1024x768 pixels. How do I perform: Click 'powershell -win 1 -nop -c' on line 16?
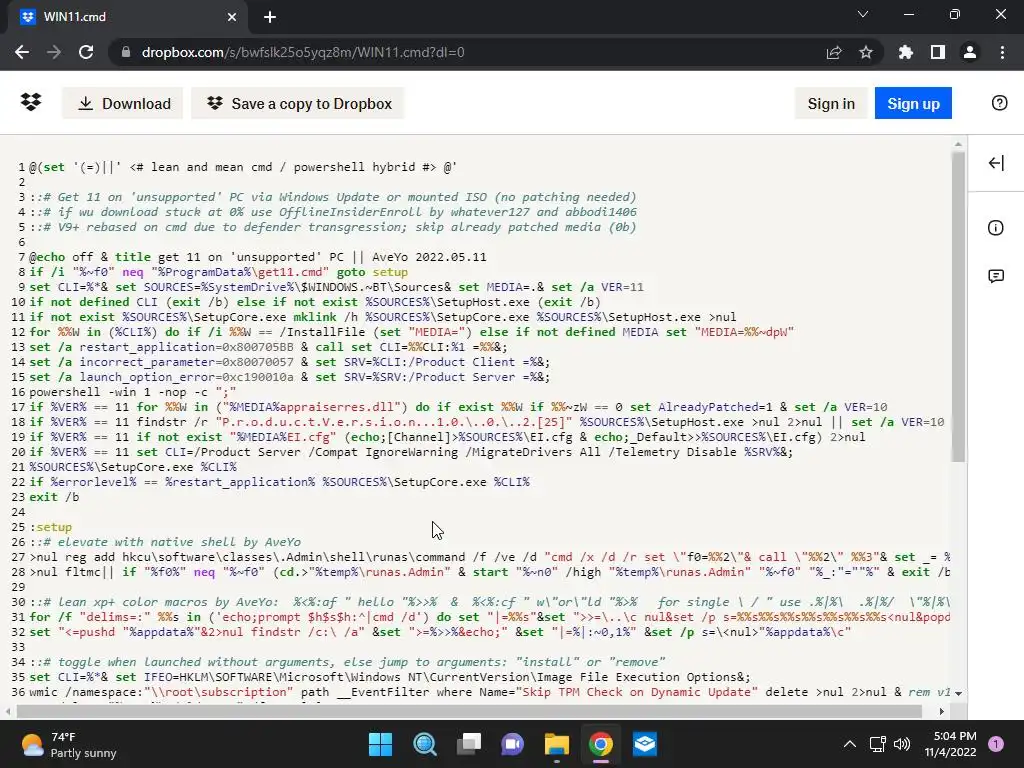coord(118,392)
